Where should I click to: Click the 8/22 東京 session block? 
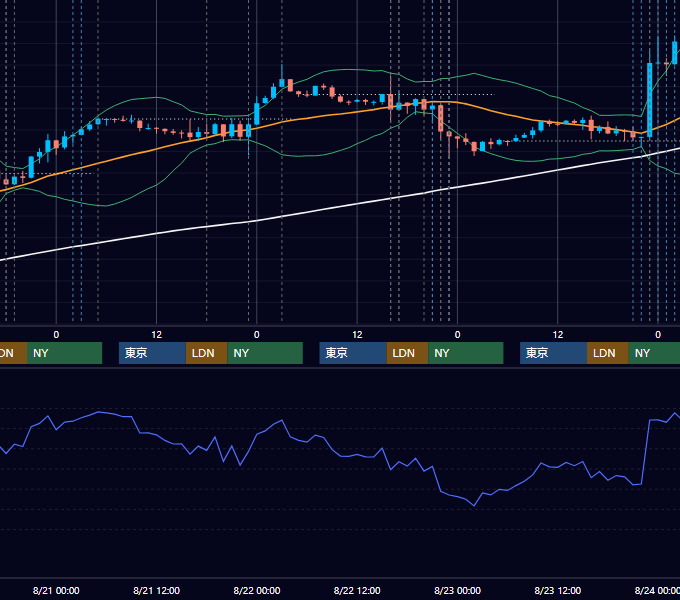[x=353, y=353]
